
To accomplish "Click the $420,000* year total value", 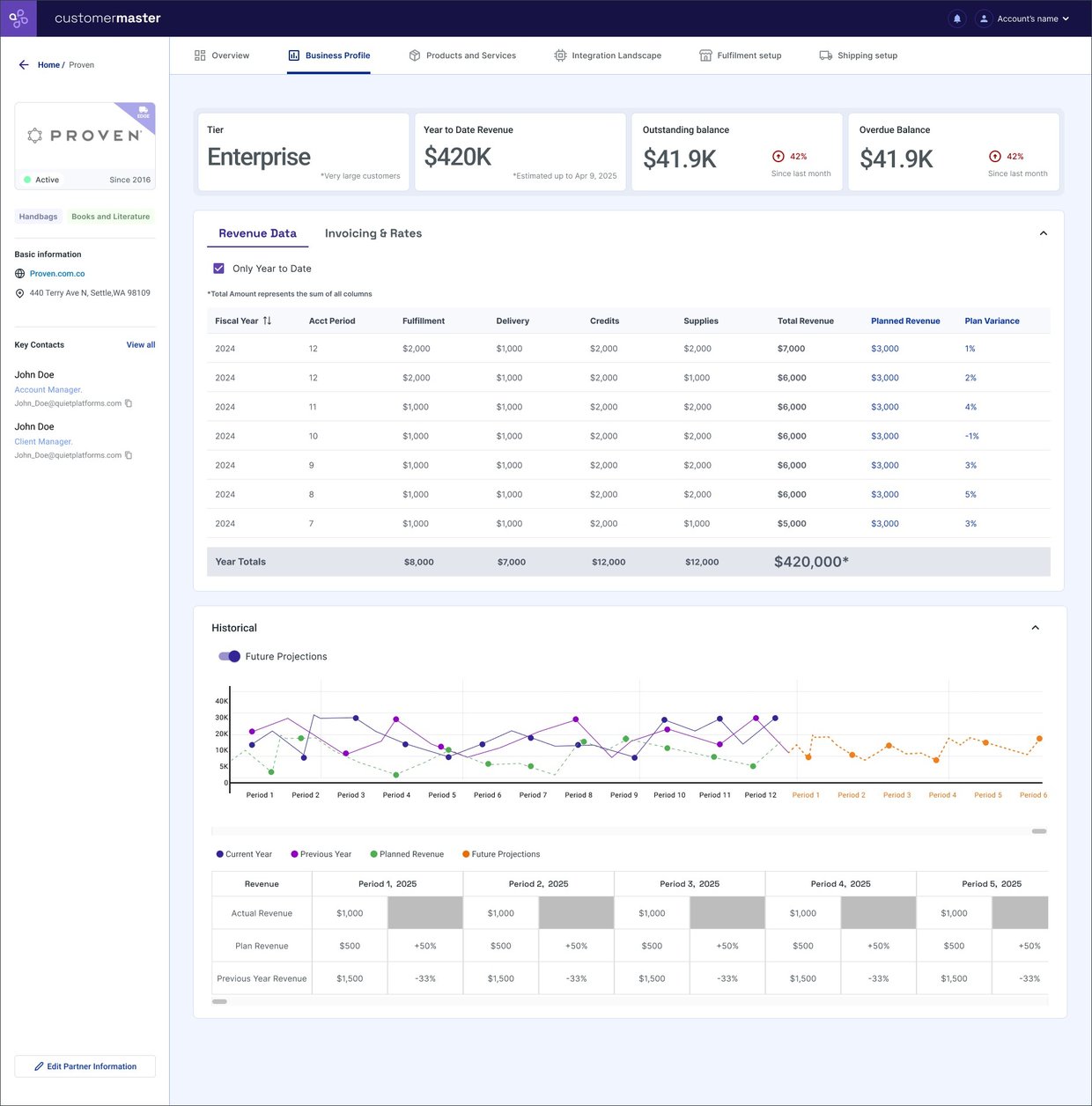I will (x=811, y=562).
